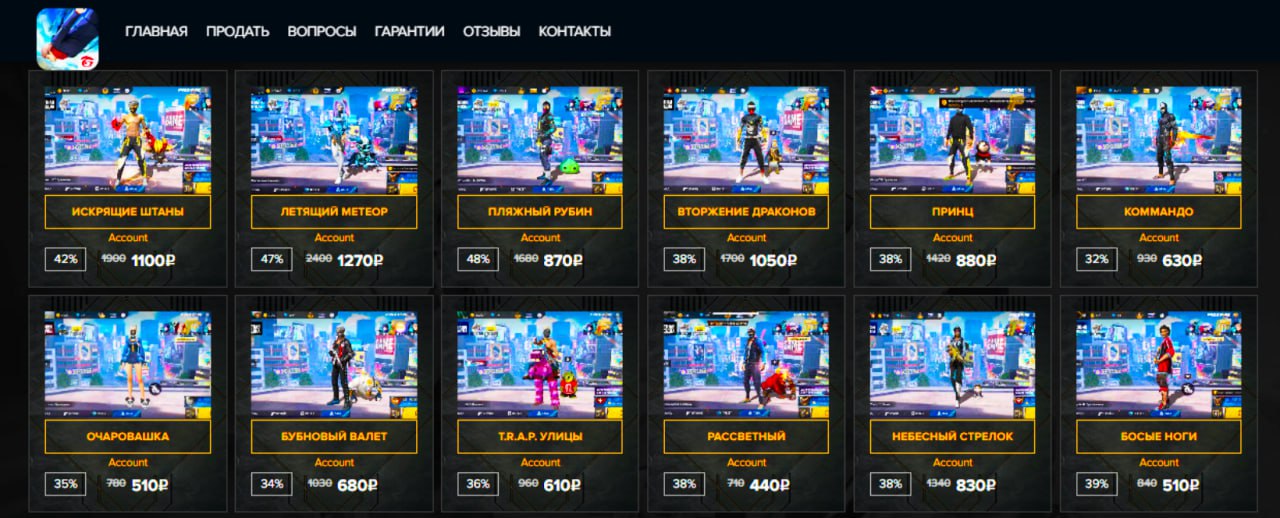Open the ПЛЯЖНЫЙ РУБИН listing button
1280x518 pixels.
click(x=540, y=212)
